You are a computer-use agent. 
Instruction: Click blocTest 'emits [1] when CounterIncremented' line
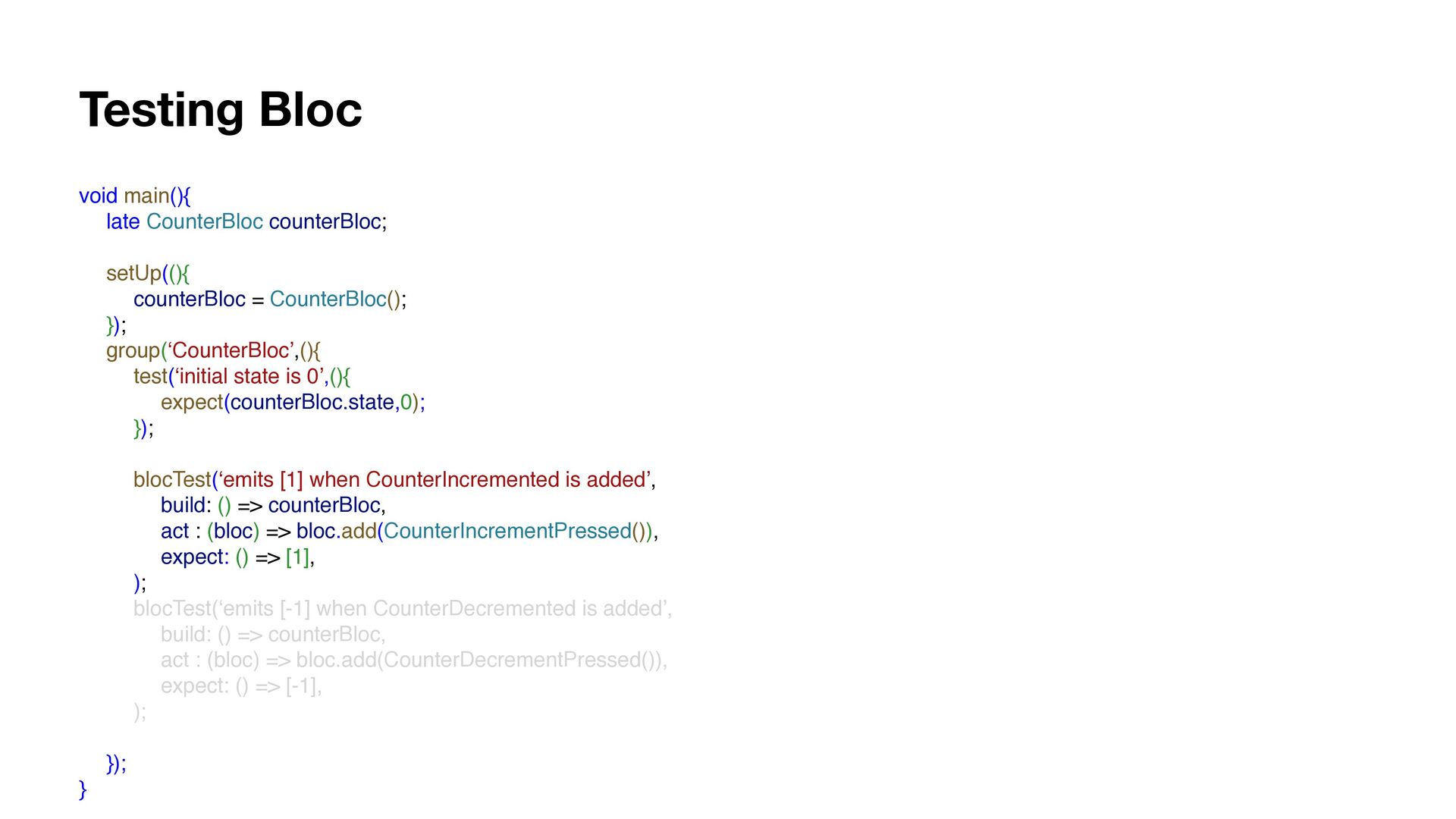[x=394, y=479]
